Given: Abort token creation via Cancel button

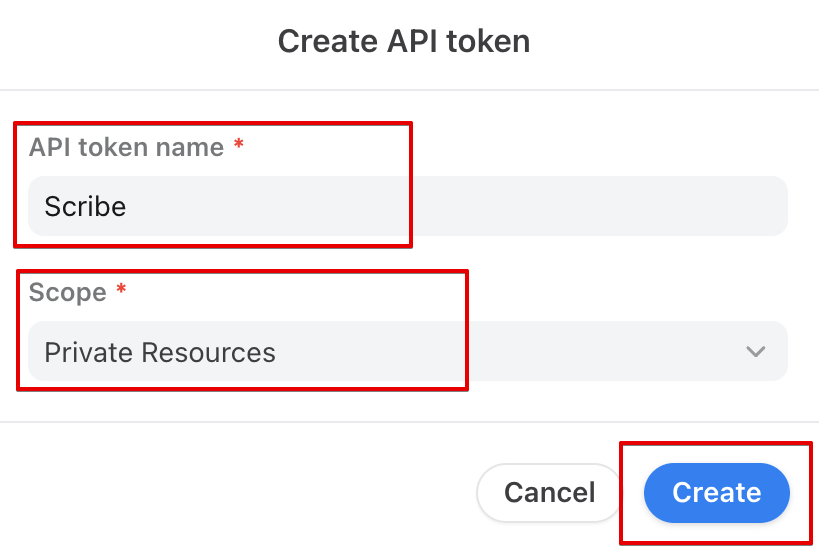Looking at the screenshot, I should point(549,492).
